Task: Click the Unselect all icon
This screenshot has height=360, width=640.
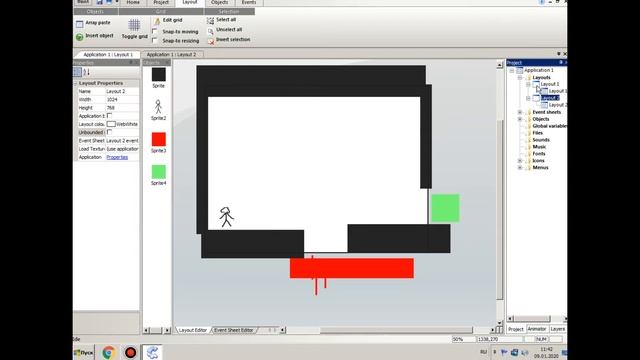Action: (x=210, y=30)
